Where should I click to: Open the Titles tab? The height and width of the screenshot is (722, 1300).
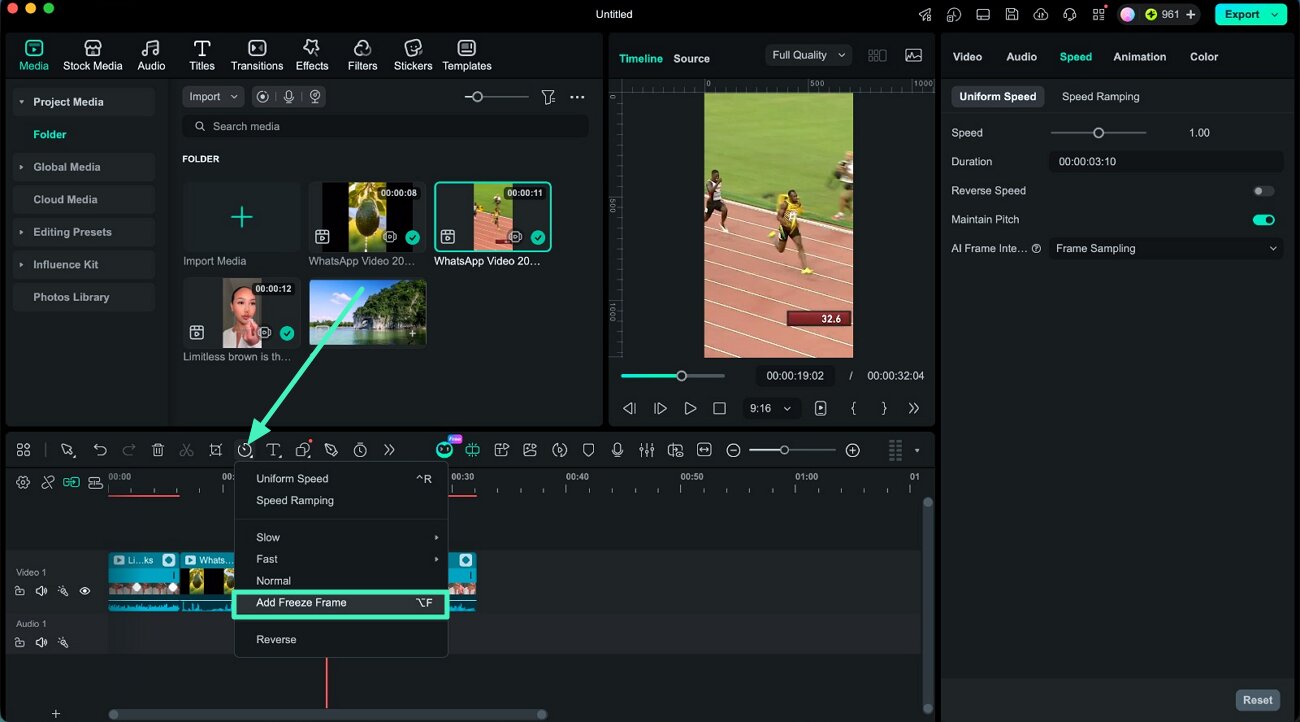pyautogui.click(x=202, y=56)
